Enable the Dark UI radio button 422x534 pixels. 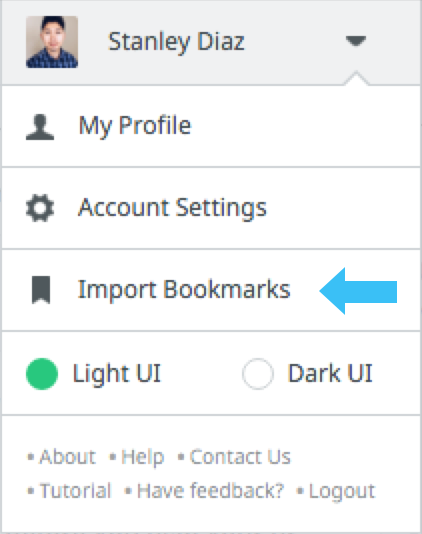click(x=258, y=374)
